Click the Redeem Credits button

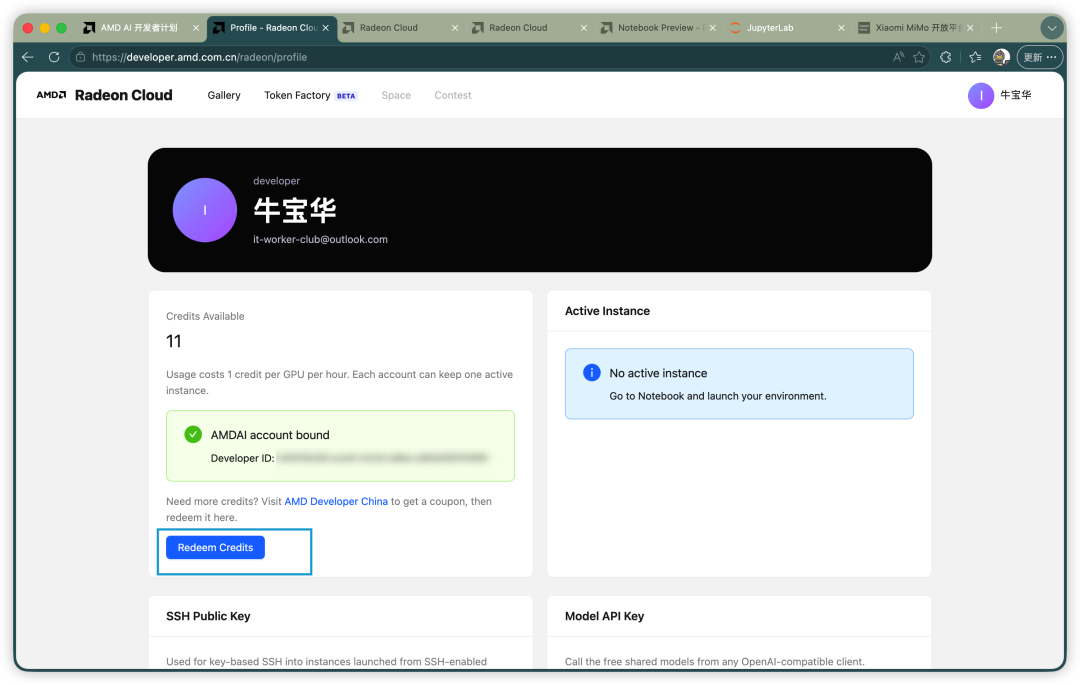coord(215,547)
